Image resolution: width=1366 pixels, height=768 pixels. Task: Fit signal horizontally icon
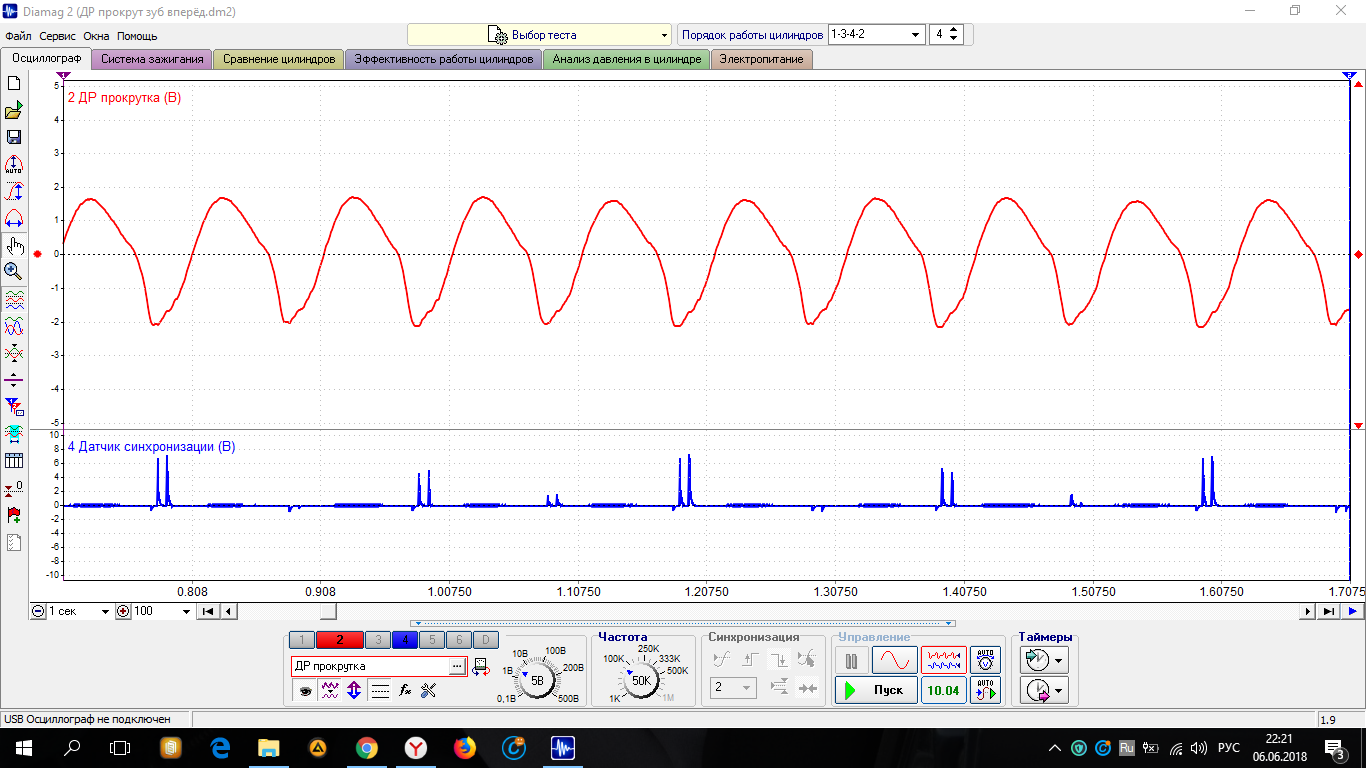tap(14, 218)
